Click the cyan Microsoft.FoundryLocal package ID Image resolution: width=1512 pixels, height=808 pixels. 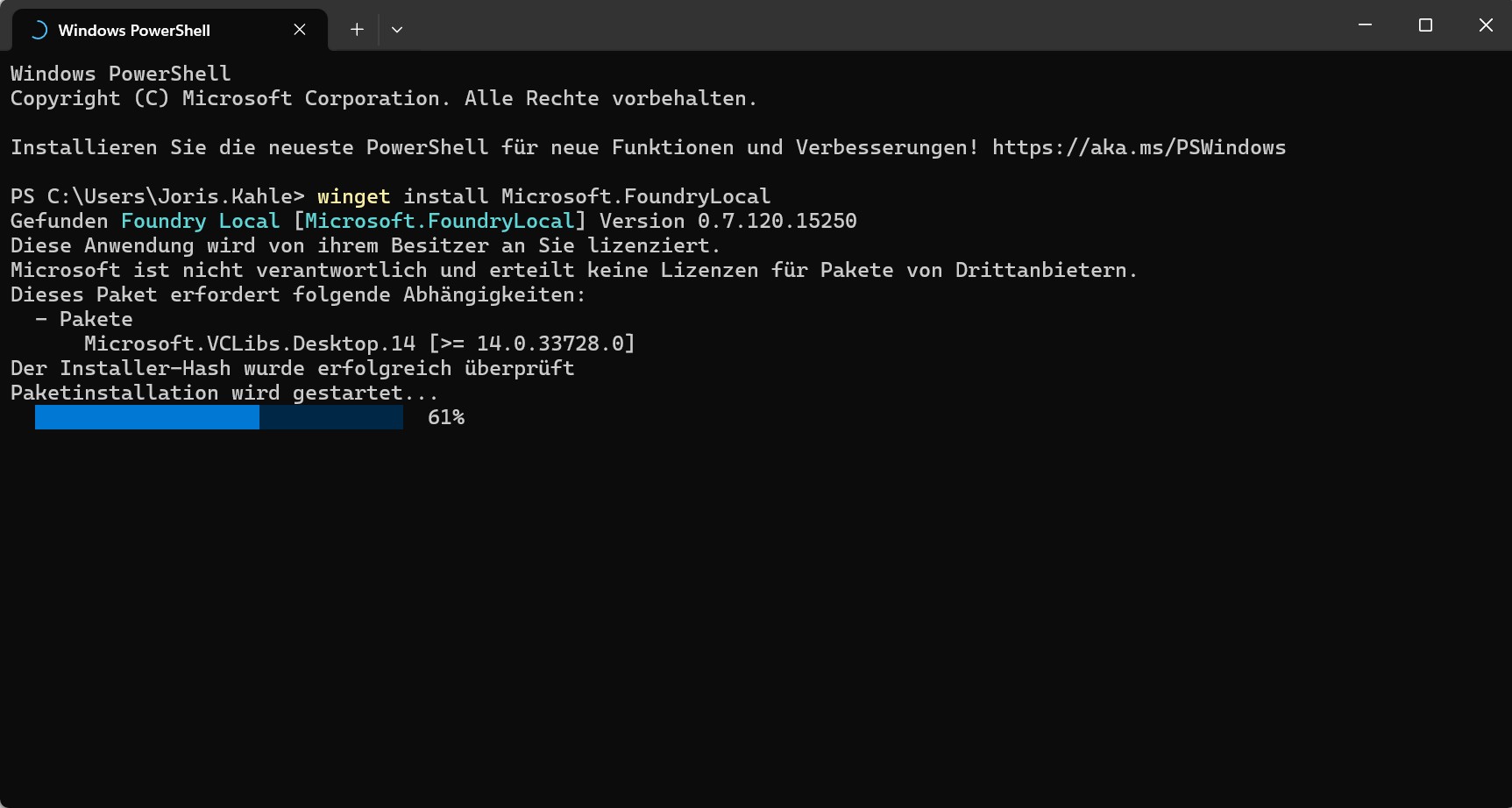[x=439, y=222]
